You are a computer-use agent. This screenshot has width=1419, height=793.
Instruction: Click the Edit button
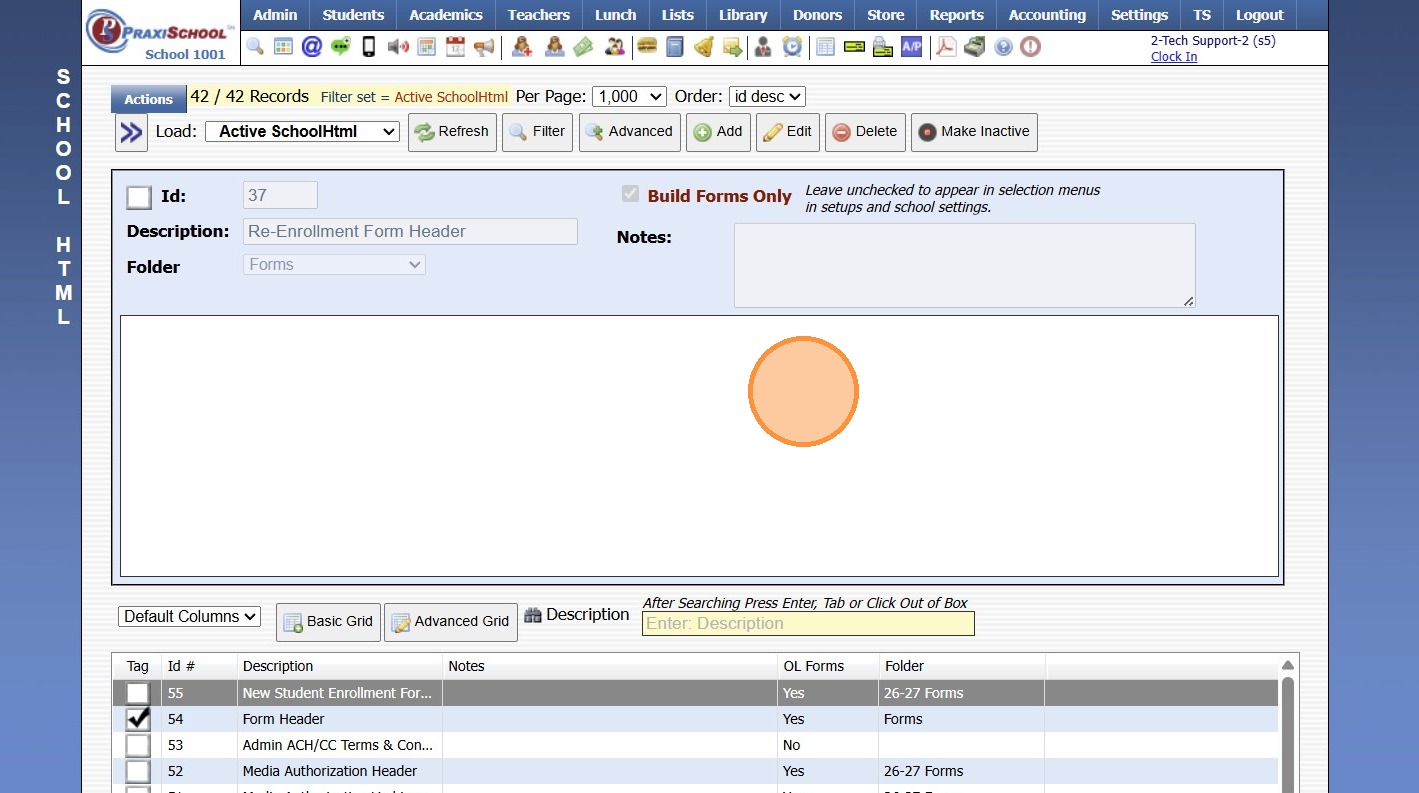[788, 132]
